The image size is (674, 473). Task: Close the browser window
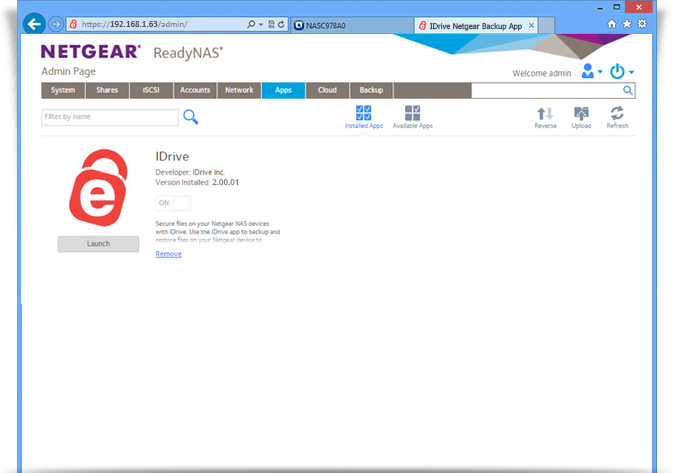[x=639, y=7]
